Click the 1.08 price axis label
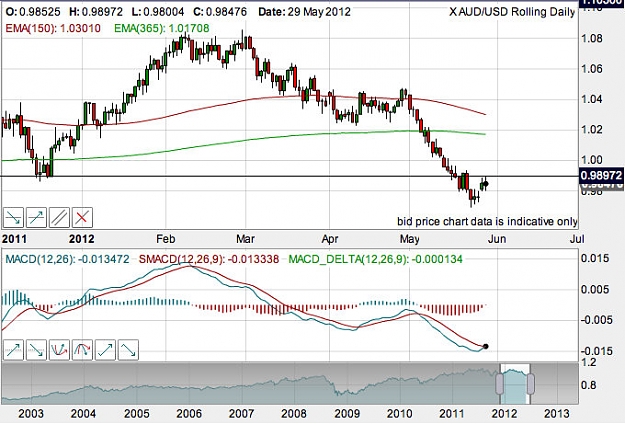This screenshot has width=625, height=424. coord(592,39)
